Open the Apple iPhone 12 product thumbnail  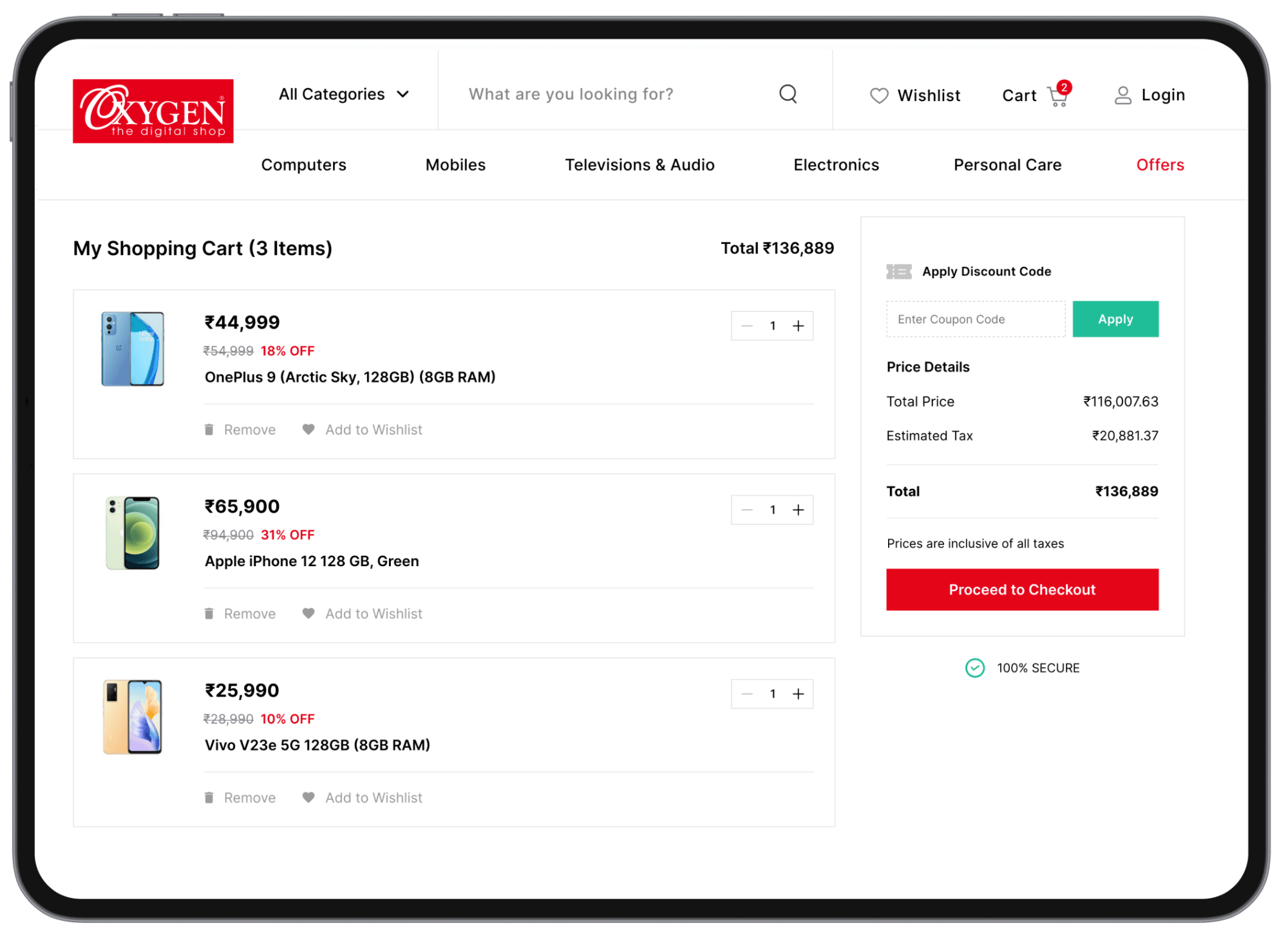[133, 533]
